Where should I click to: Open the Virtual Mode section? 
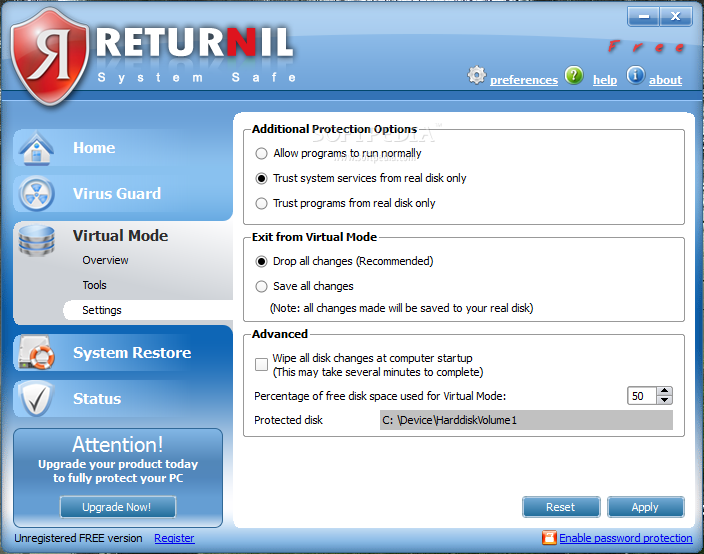pos(120,236)
